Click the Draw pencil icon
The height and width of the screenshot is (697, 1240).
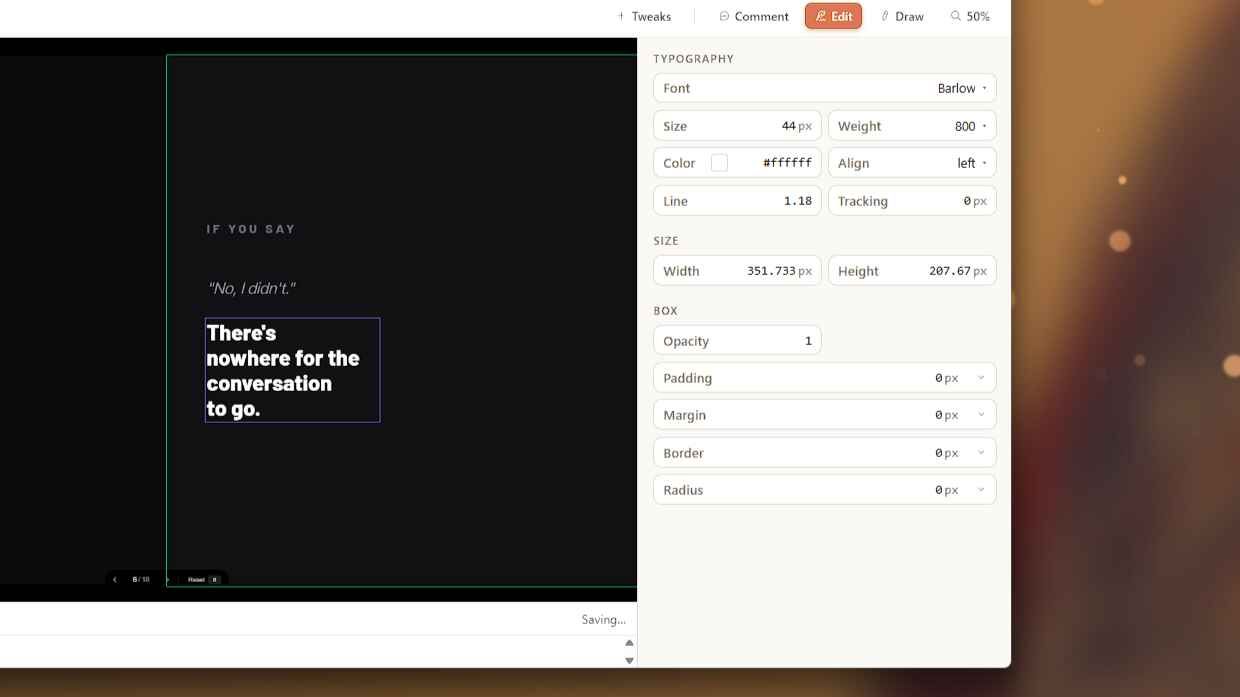(885, 16)
